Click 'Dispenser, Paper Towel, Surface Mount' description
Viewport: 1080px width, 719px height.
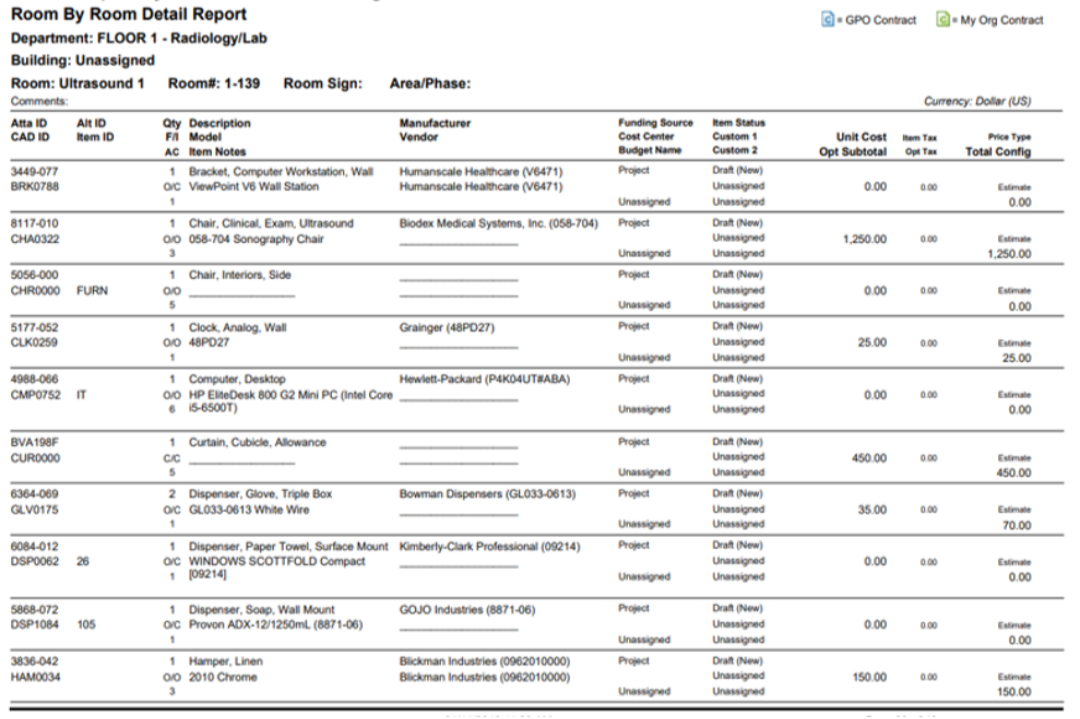click(289, 546)
